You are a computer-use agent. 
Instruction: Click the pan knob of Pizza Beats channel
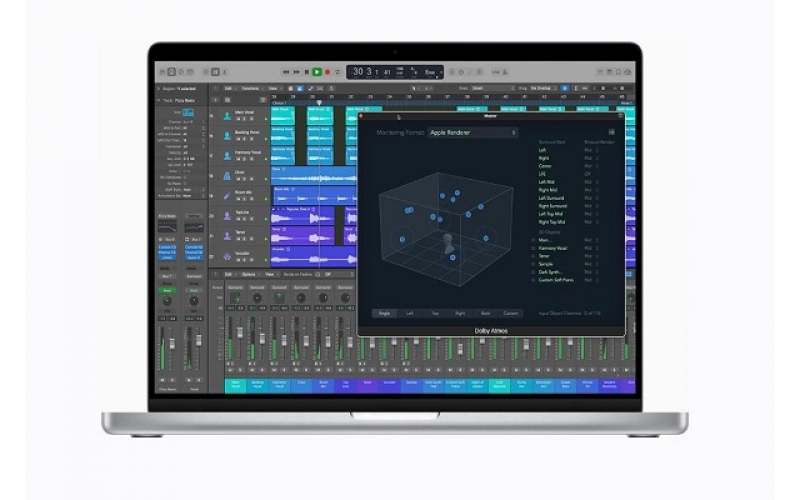point(167,301)
